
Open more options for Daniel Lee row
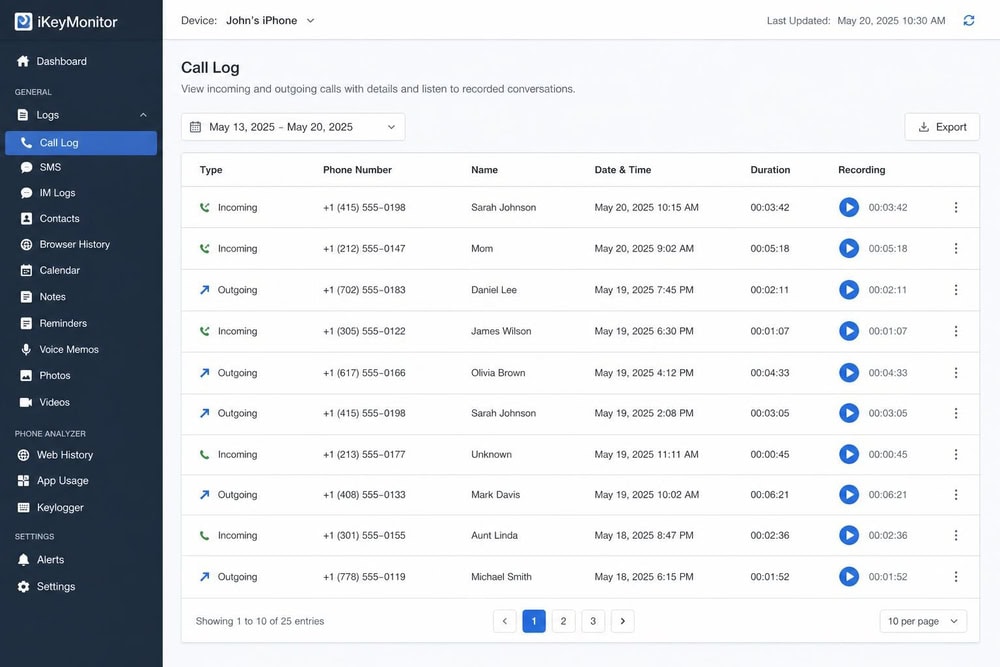pyautogui.click(x=955, y=290)
